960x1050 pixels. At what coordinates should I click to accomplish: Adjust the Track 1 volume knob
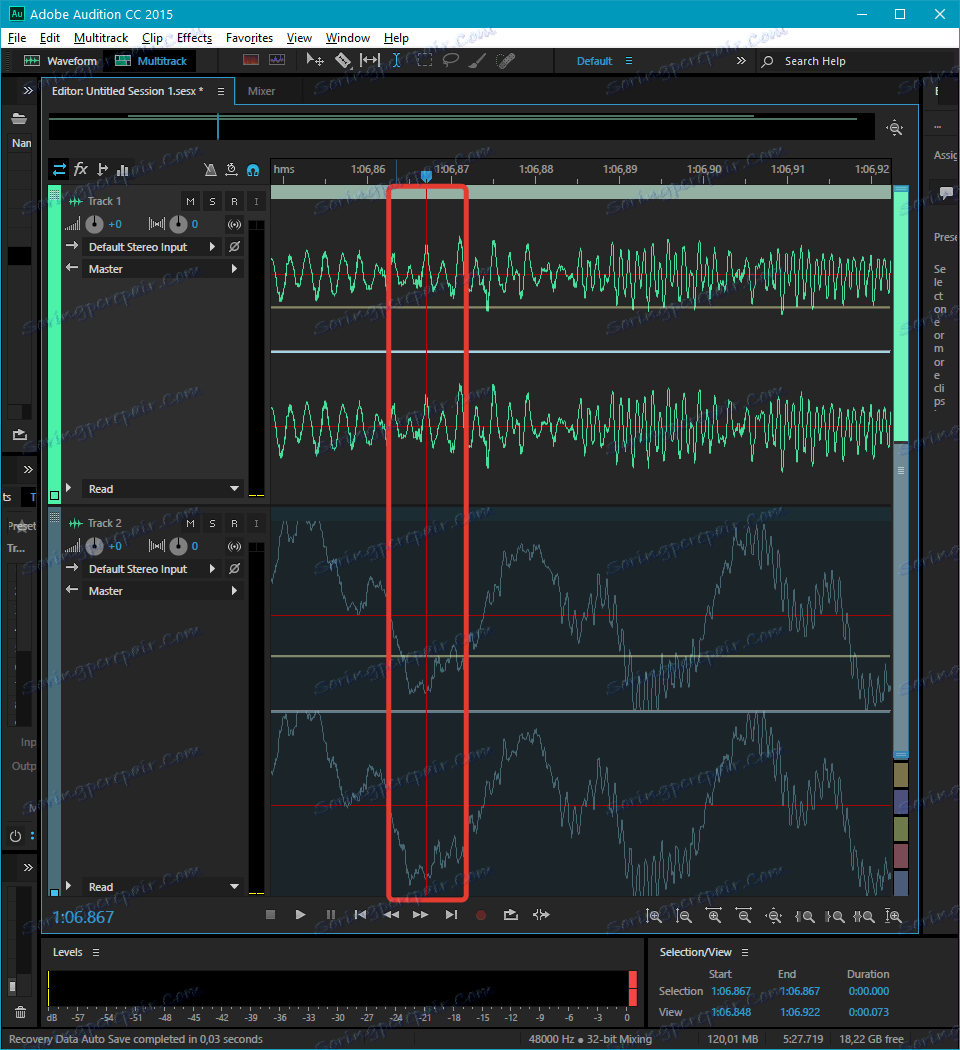[x=94, y=225]
